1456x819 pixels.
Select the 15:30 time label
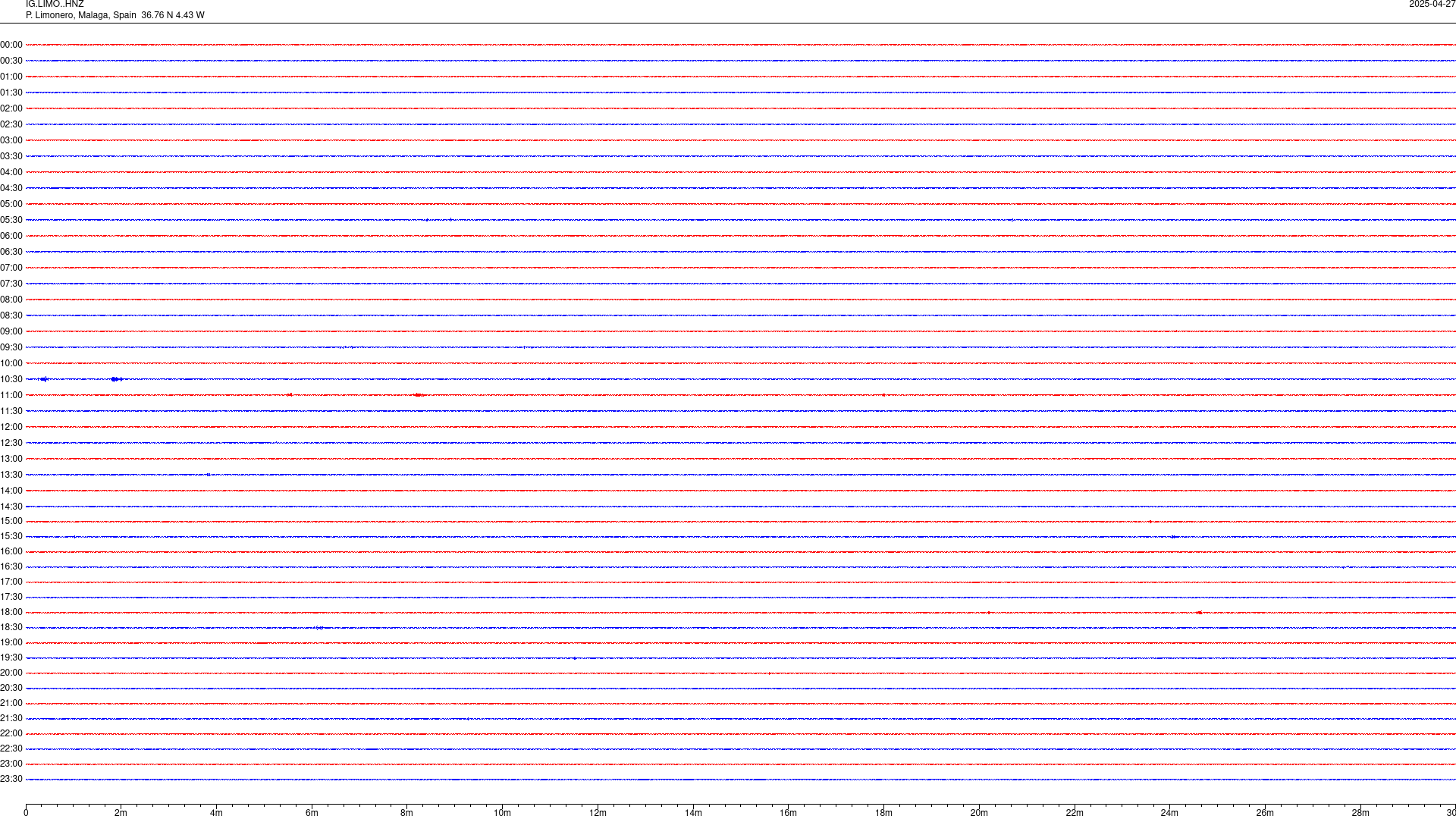tap(11, 536)
